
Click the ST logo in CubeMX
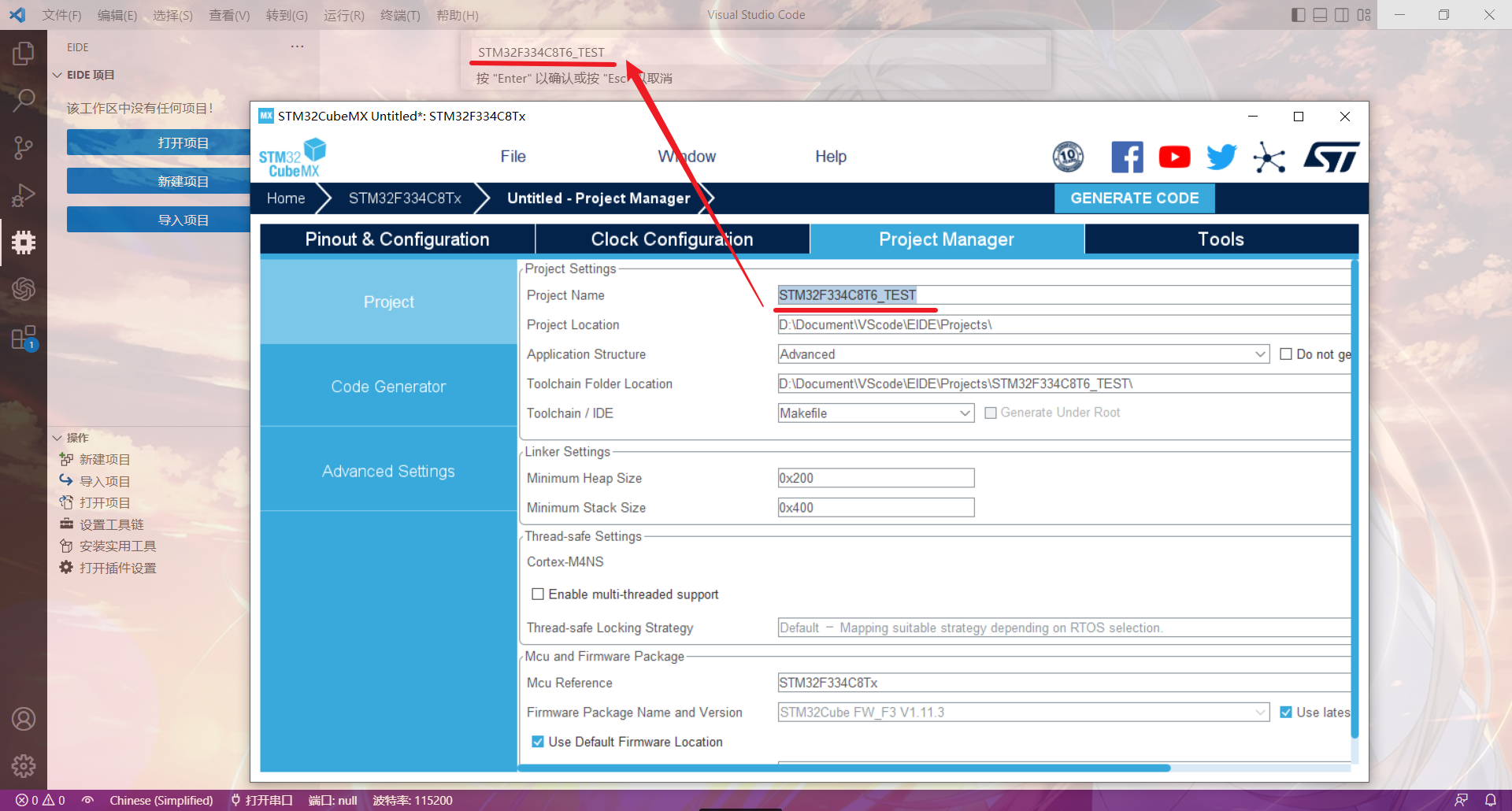tap(1331, 157)
